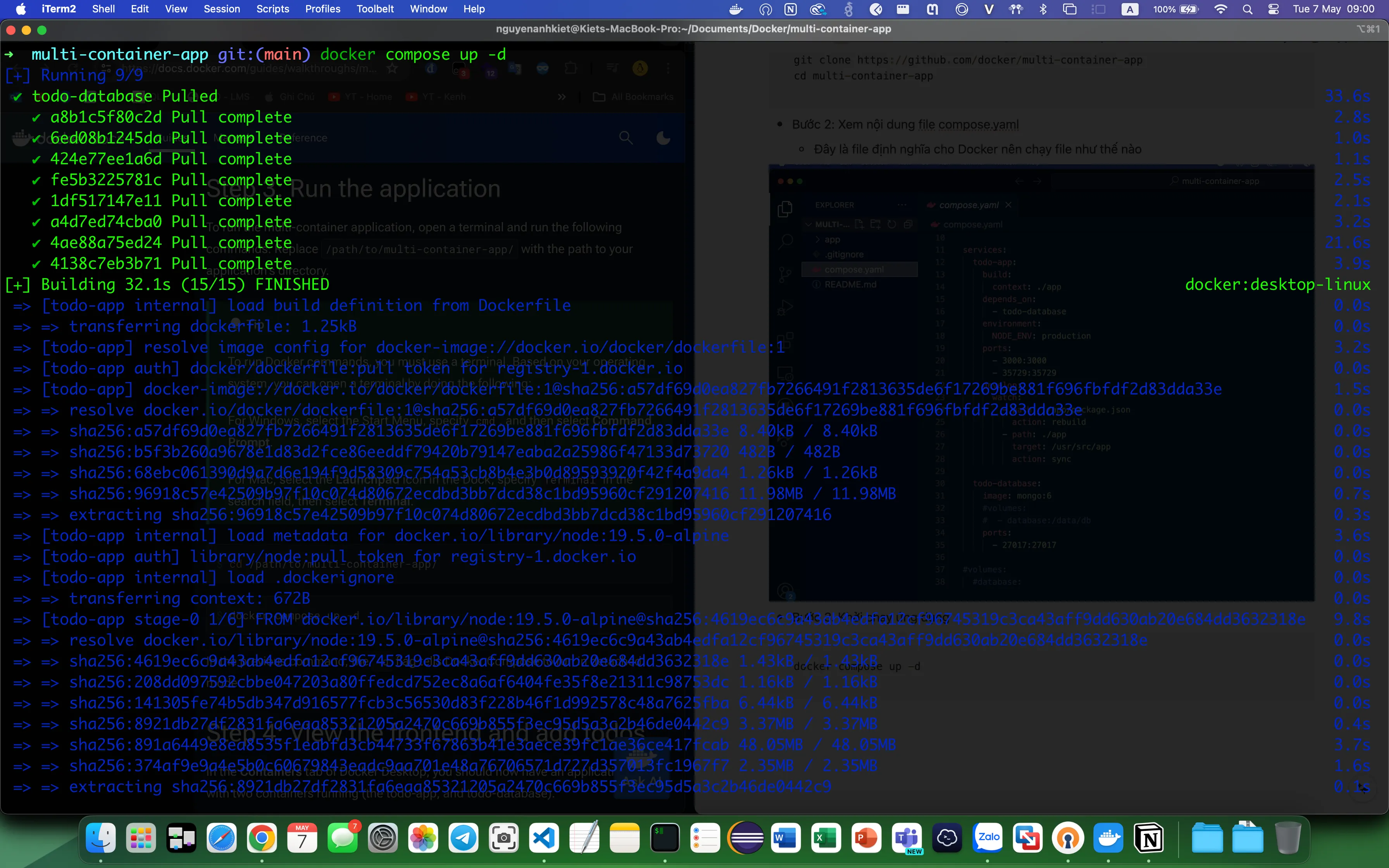Open the Session menu
The image size is (1389, 868).
pyautogui.click(x=222, y=9)
